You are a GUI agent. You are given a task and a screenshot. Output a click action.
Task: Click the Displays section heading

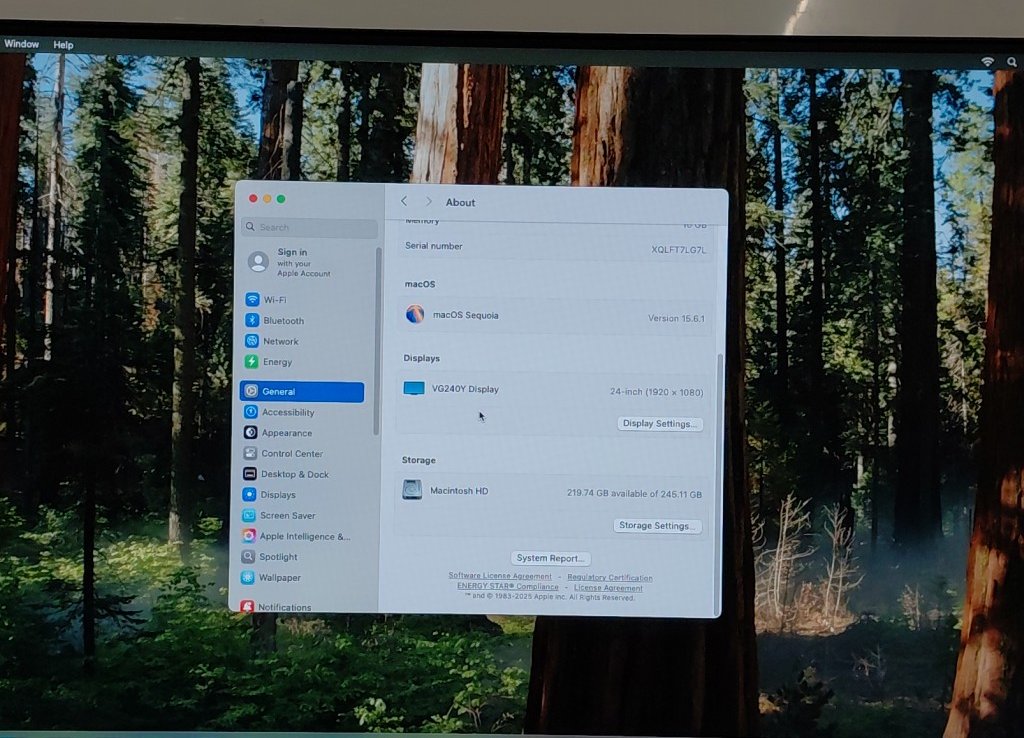point(421,358)
